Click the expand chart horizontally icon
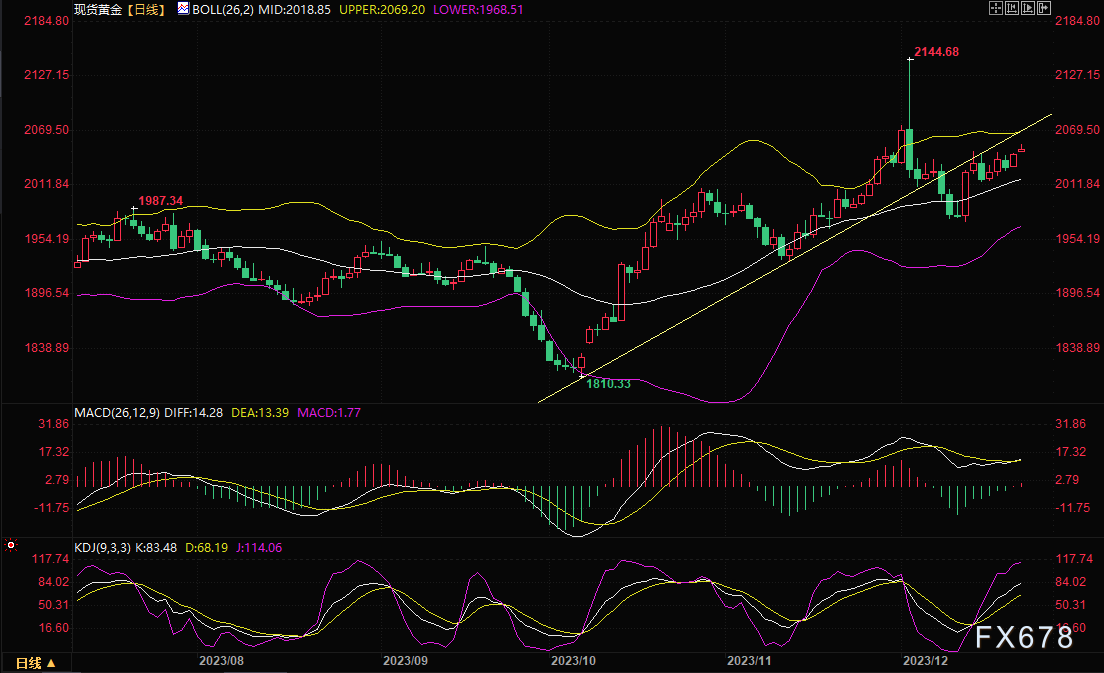This screenshot has width=1104, height=673. pos(1028,8)
